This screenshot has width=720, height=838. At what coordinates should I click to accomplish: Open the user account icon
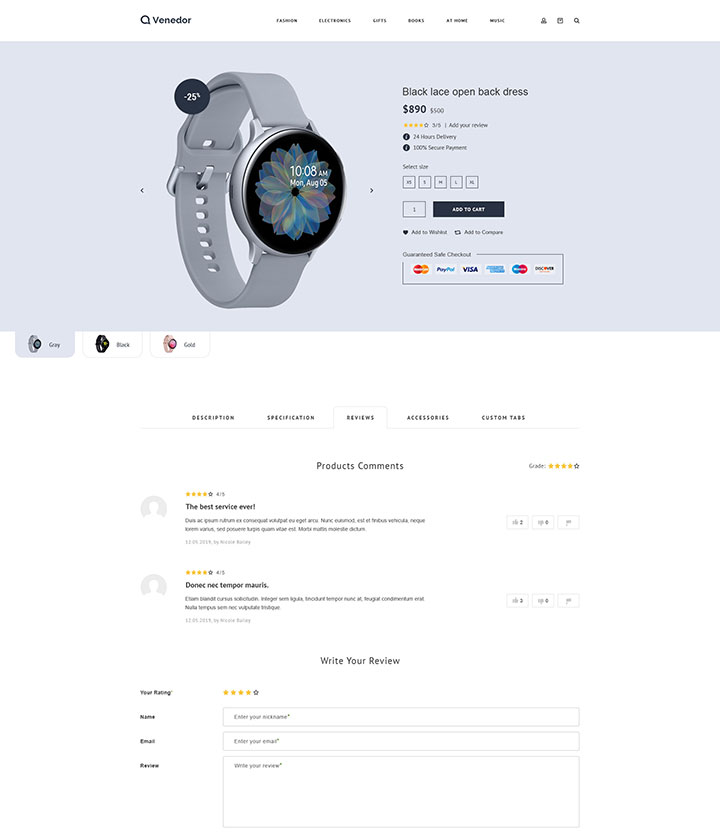pos(544,21)
